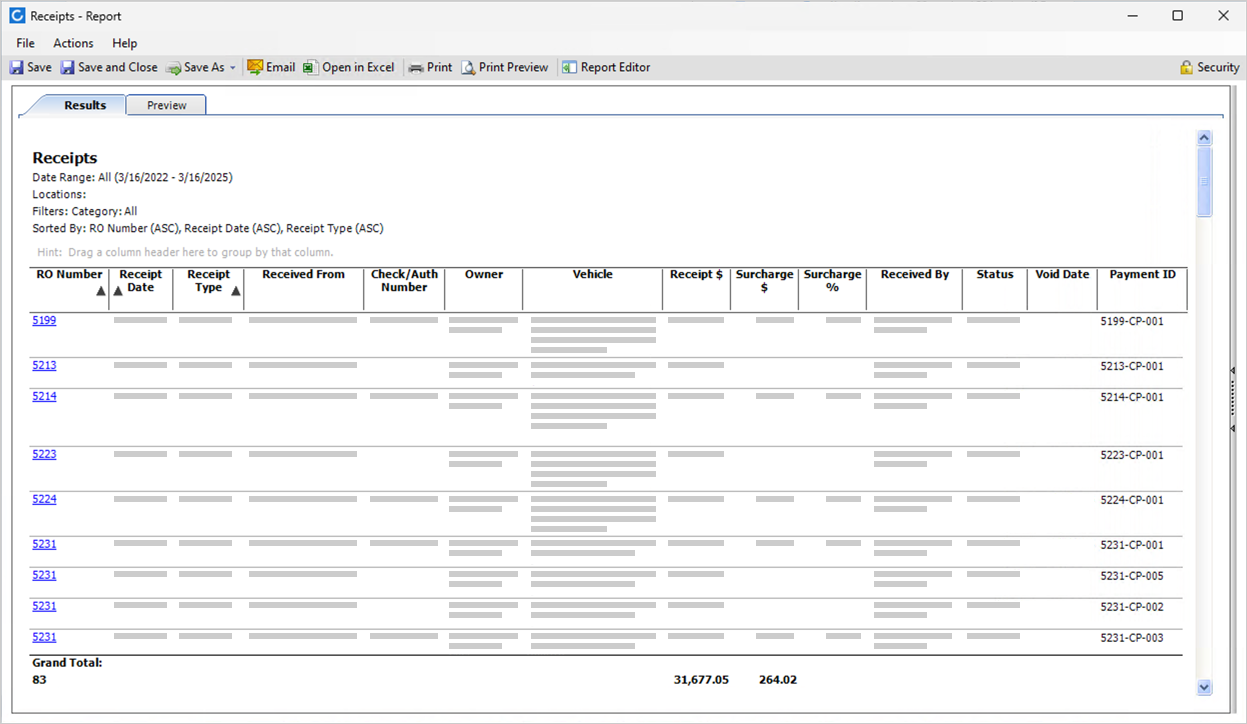Open repair order 5224 link

[x=44, y=500]
